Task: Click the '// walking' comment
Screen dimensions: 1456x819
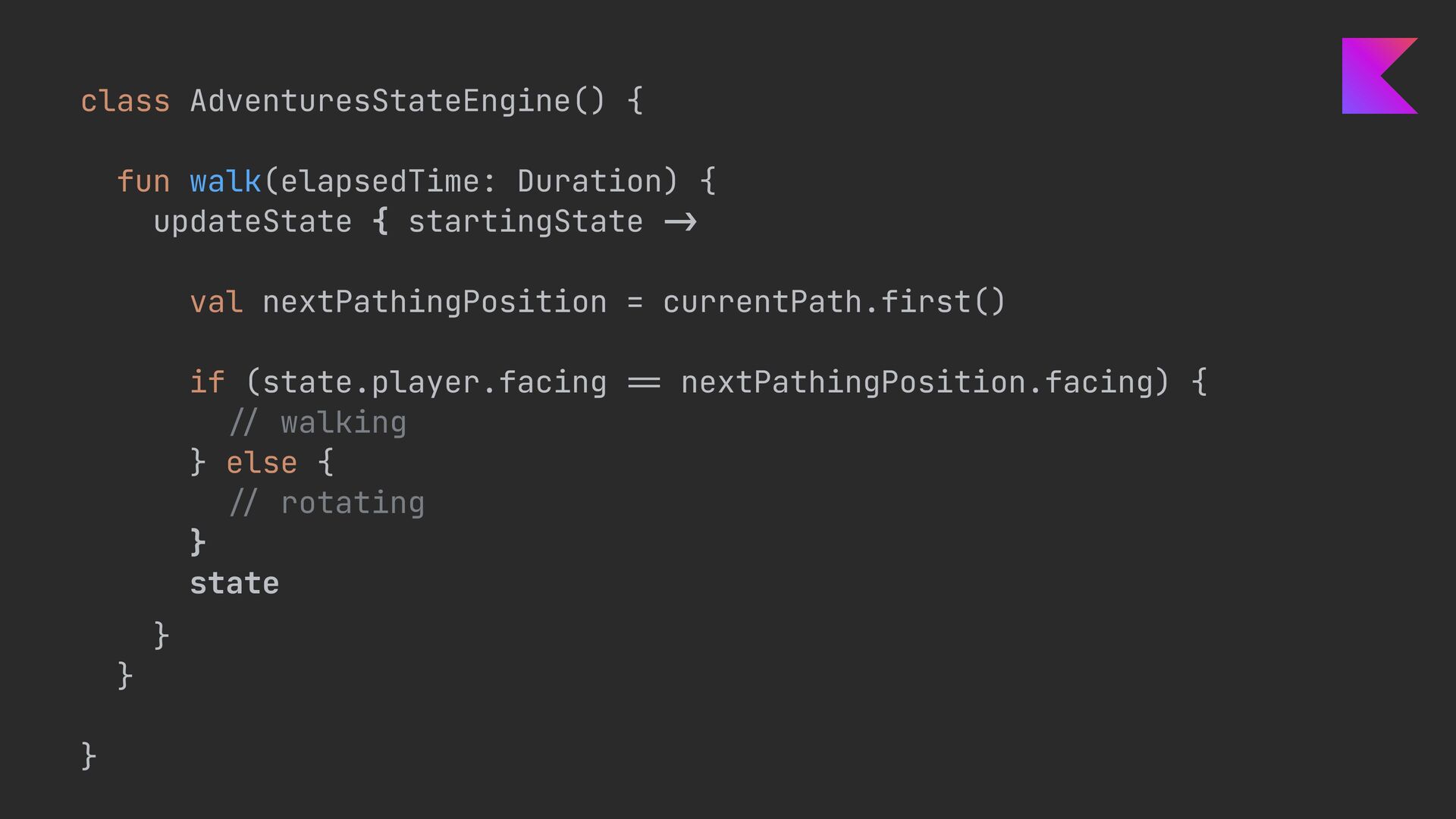Action: pos(318,422)
